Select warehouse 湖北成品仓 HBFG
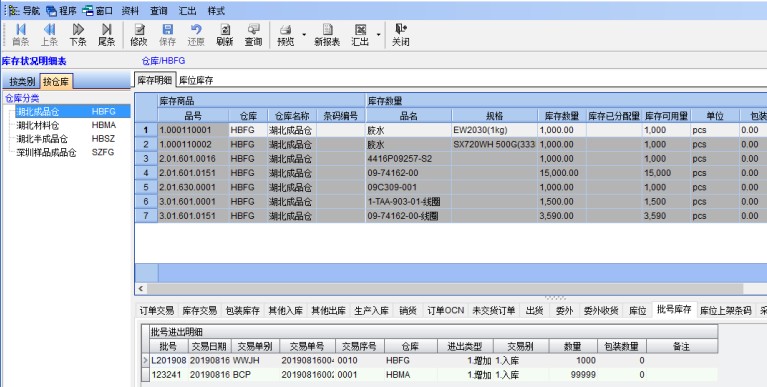This screenshot has height=387, width=767. 72,112
